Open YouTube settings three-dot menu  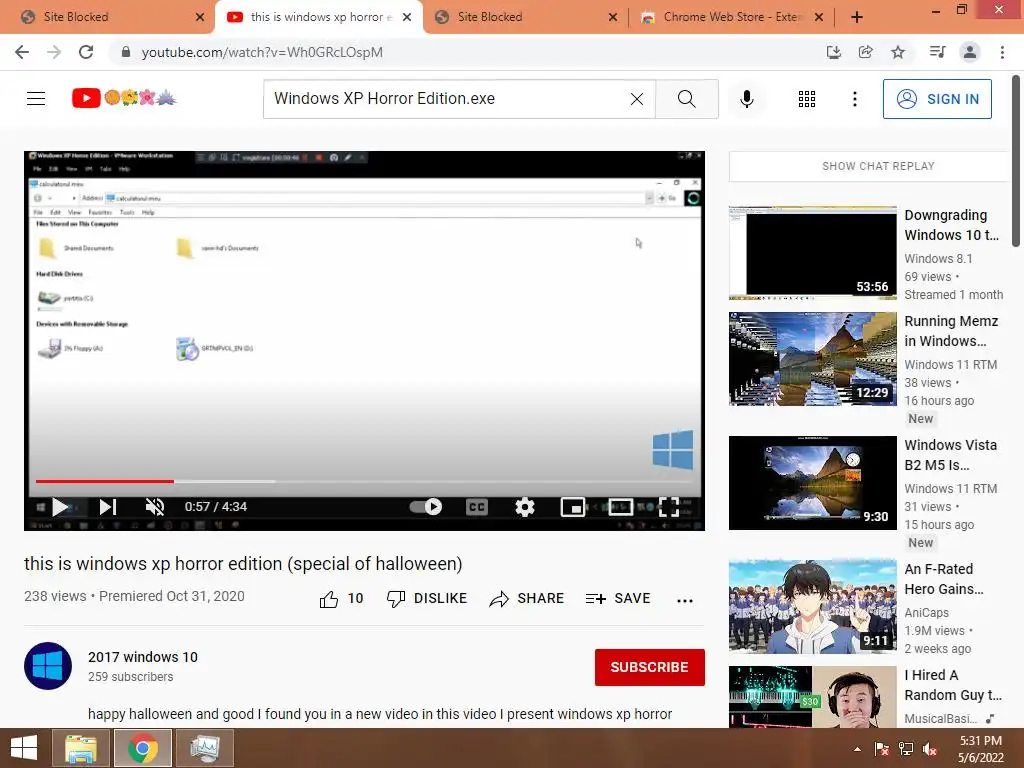(x=854, y=99)
